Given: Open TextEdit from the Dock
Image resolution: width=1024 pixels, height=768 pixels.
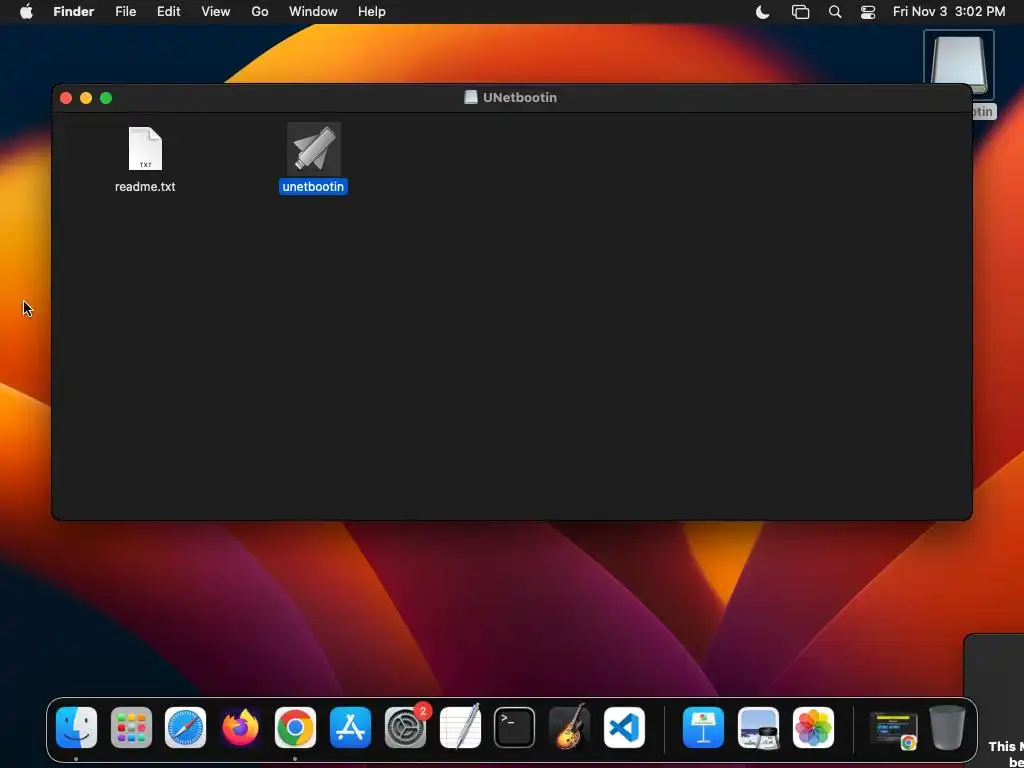Looking at the screenshot, I should (460, 728).
